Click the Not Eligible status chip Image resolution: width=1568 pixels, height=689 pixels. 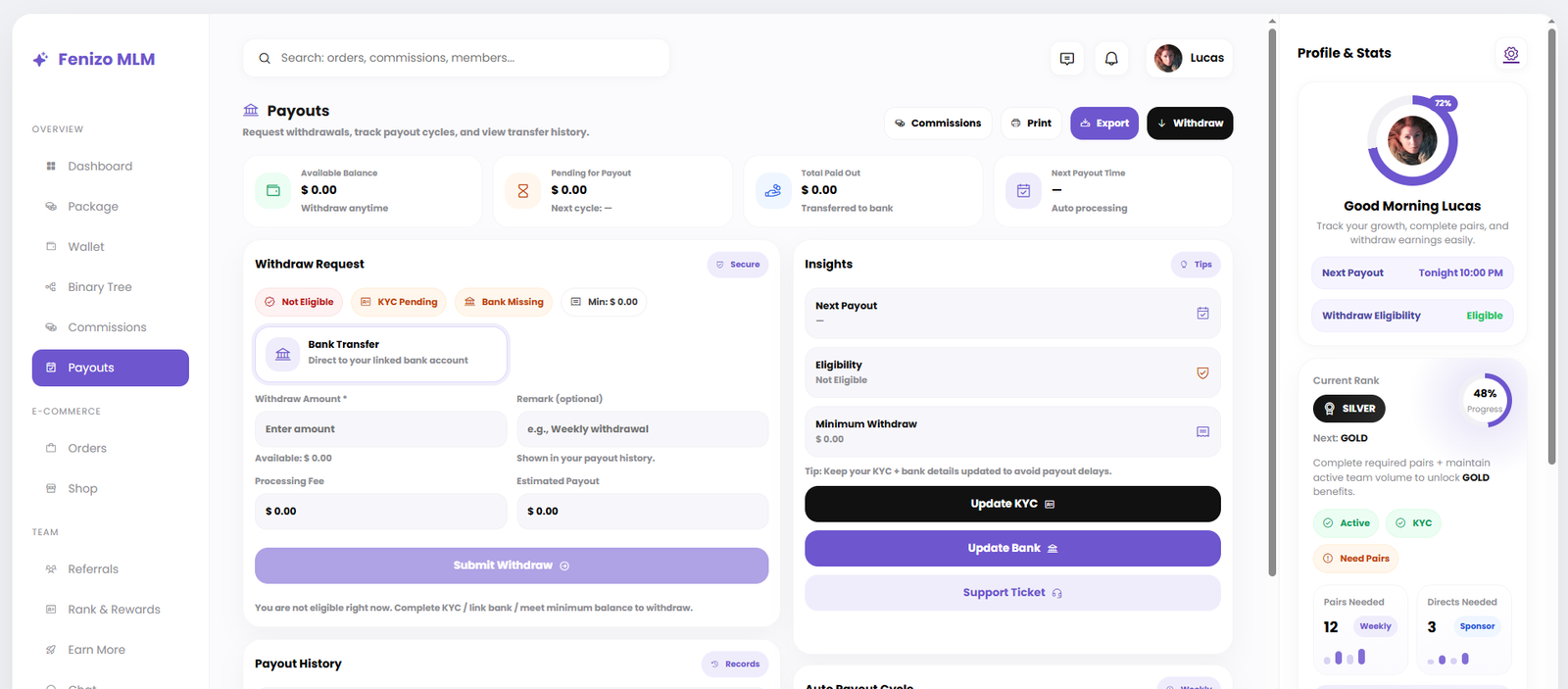[x=299, y=302]
